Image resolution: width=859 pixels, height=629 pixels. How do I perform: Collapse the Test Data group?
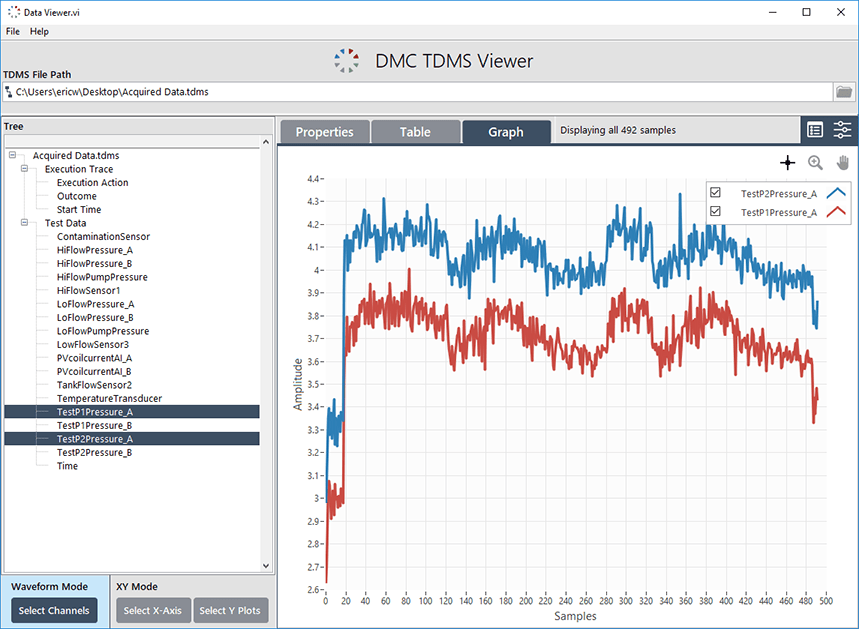click(x=25, y=222)
